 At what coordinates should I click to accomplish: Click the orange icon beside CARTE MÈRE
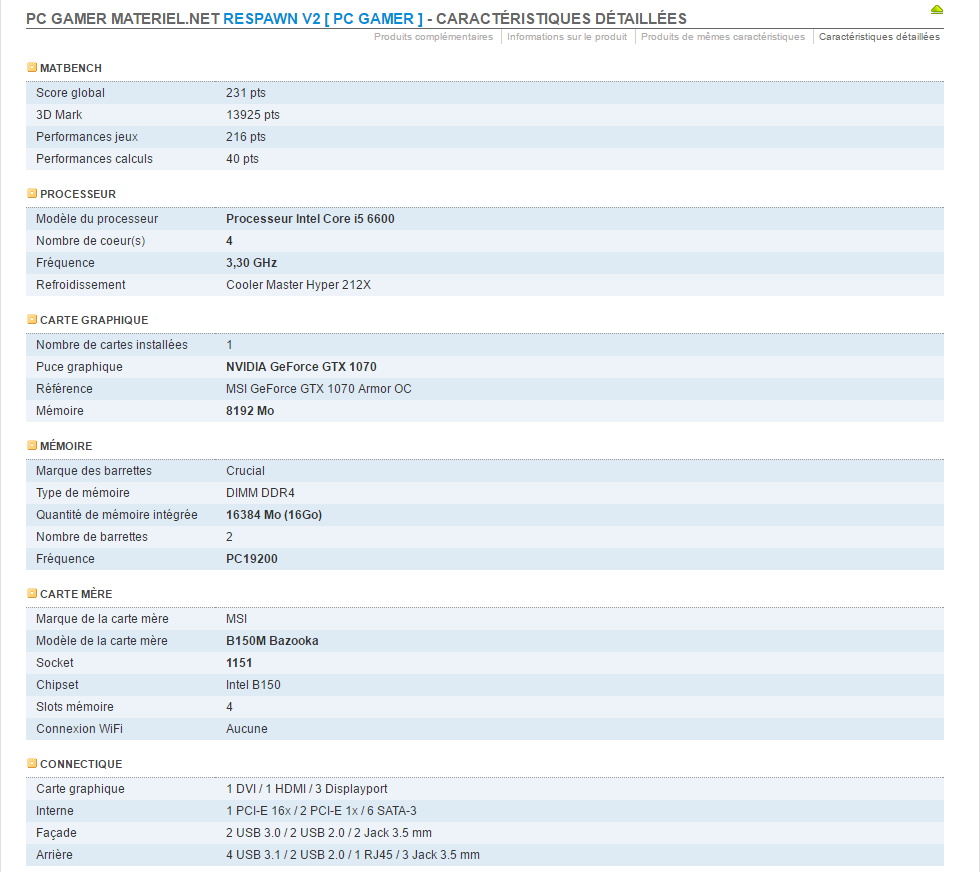click(x=32, y=594)
